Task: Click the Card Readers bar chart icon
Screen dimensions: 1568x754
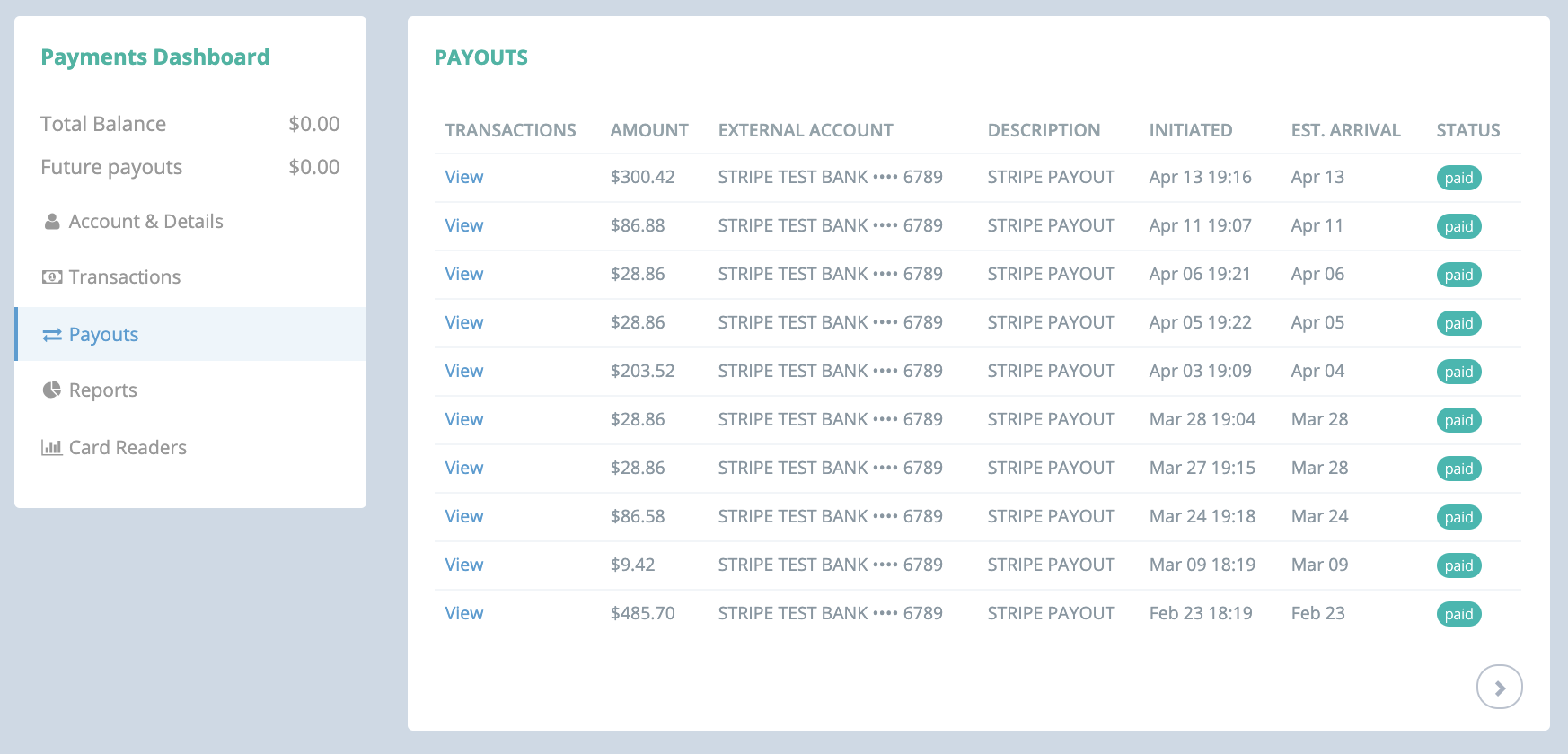Action: point(52,447)
